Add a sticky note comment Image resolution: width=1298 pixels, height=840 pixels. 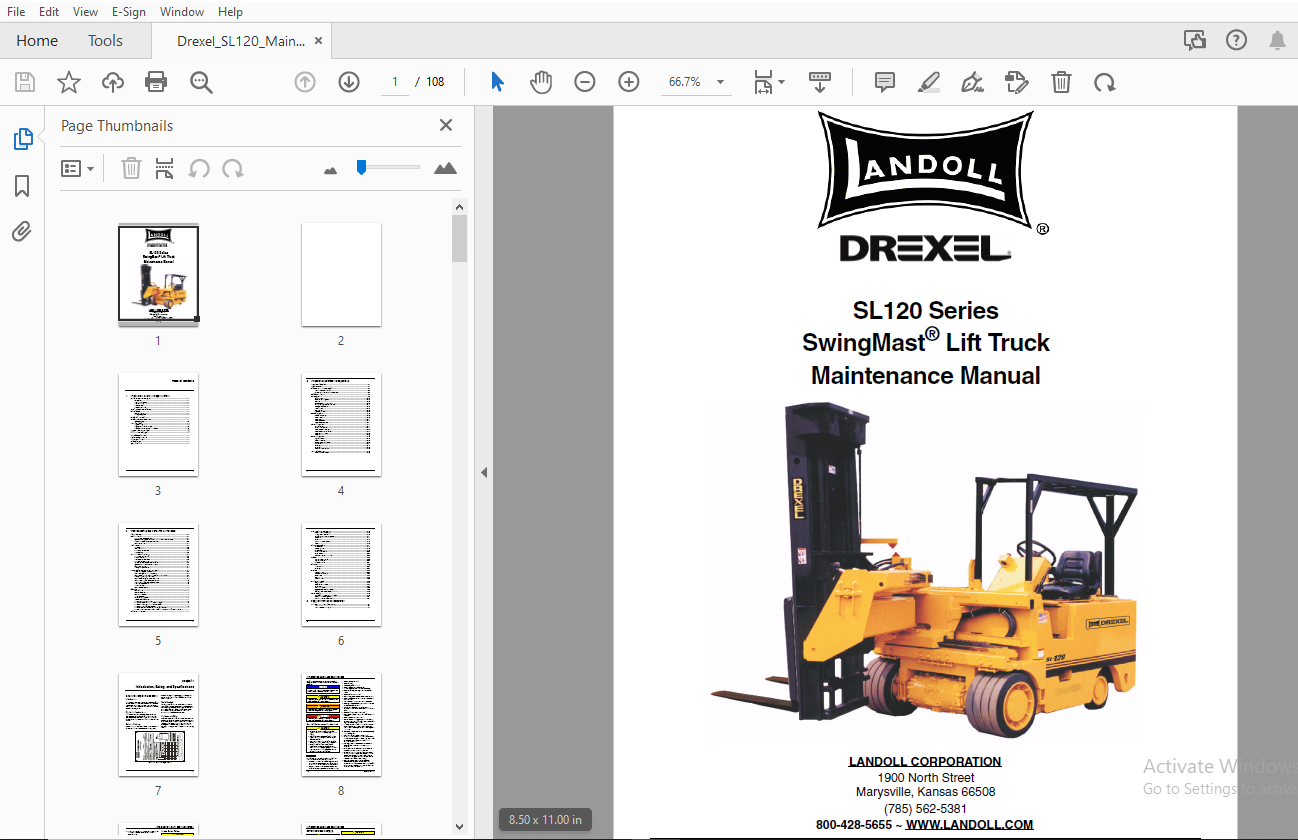(885, 82)
